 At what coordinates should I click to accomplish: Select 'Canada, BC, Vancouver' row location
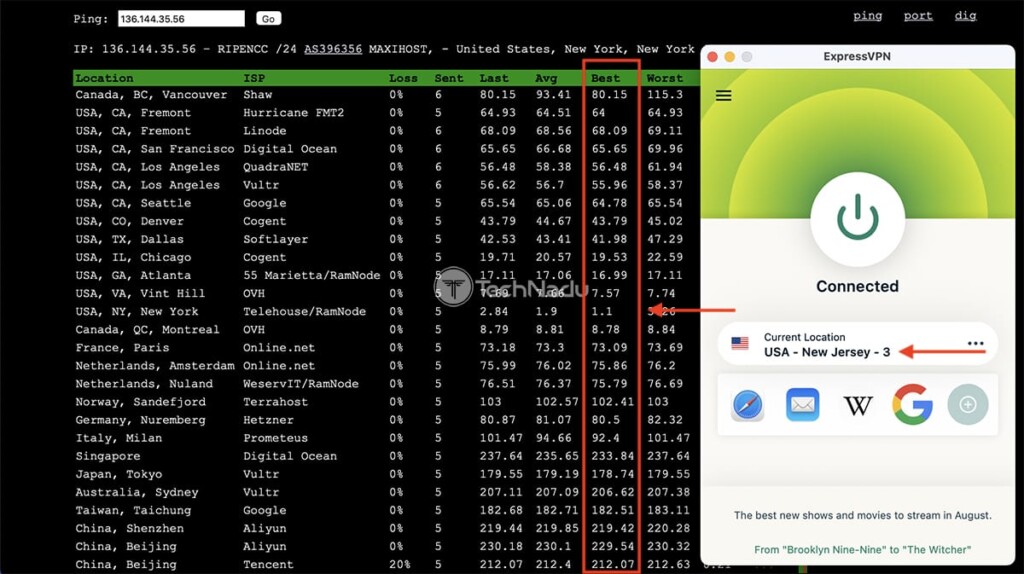152,95
